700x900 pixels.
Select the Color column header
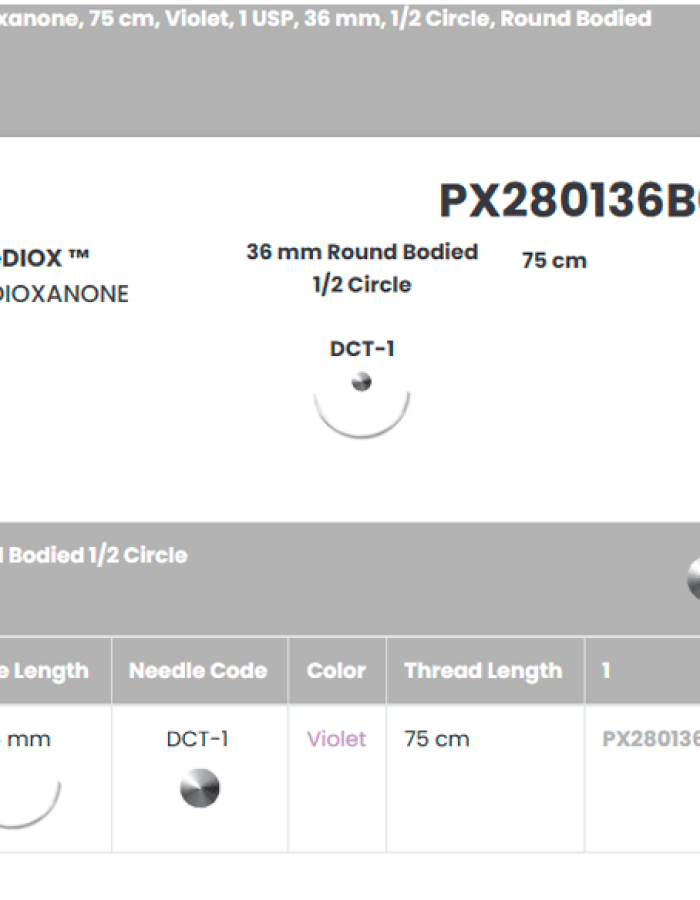tap(336, 671)
